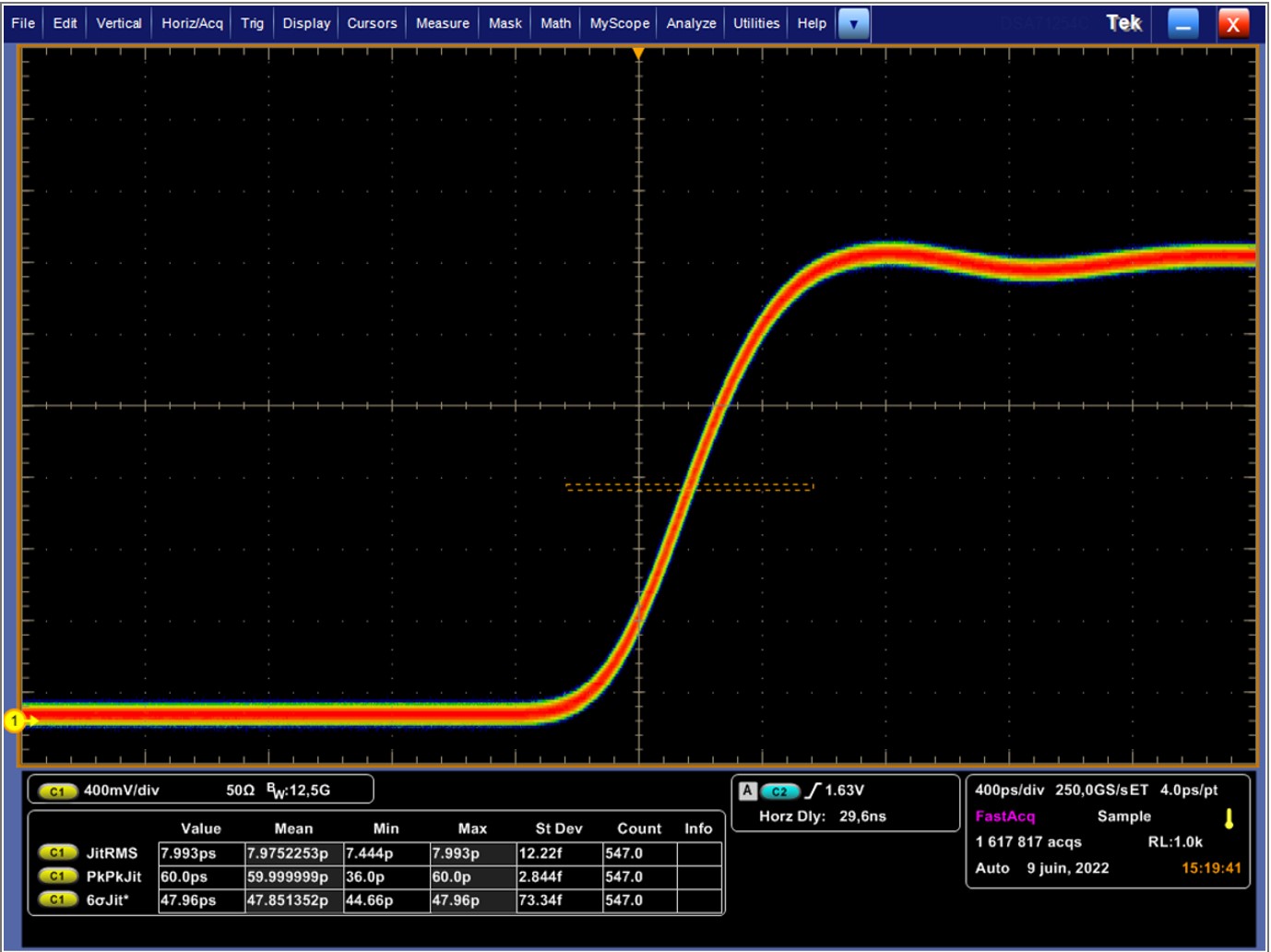Screen dimensions: 1271x952
Task: Click the BW:12,5G bandwidth readout
Action: [x=298, y=791]
